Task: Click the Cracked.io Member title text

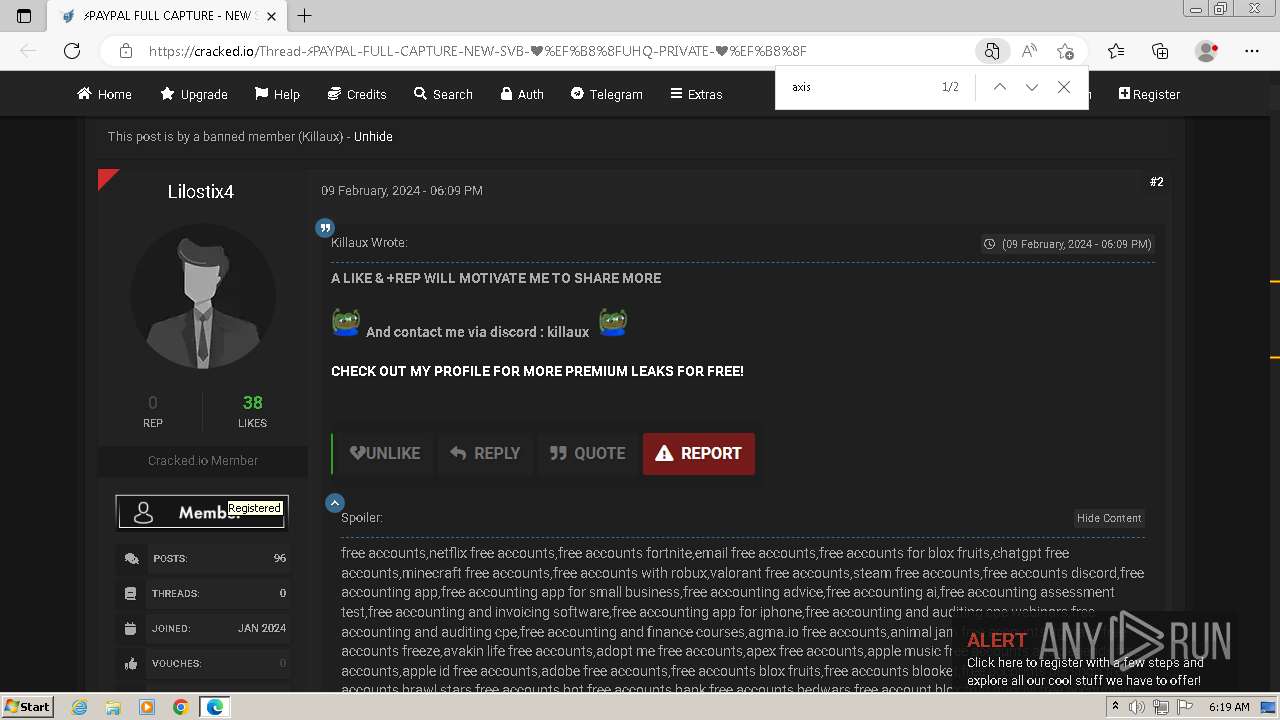Action: click(x=203, y=461)
